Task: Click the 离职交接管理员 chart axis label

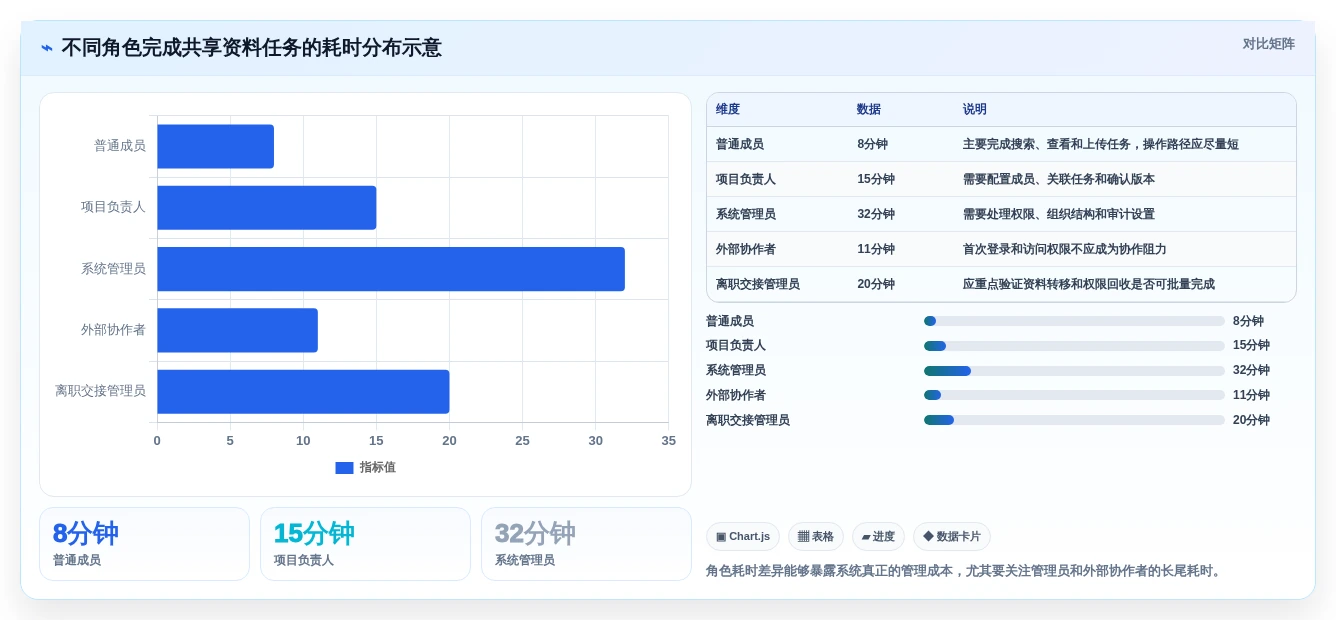Action: pos(100,391)
